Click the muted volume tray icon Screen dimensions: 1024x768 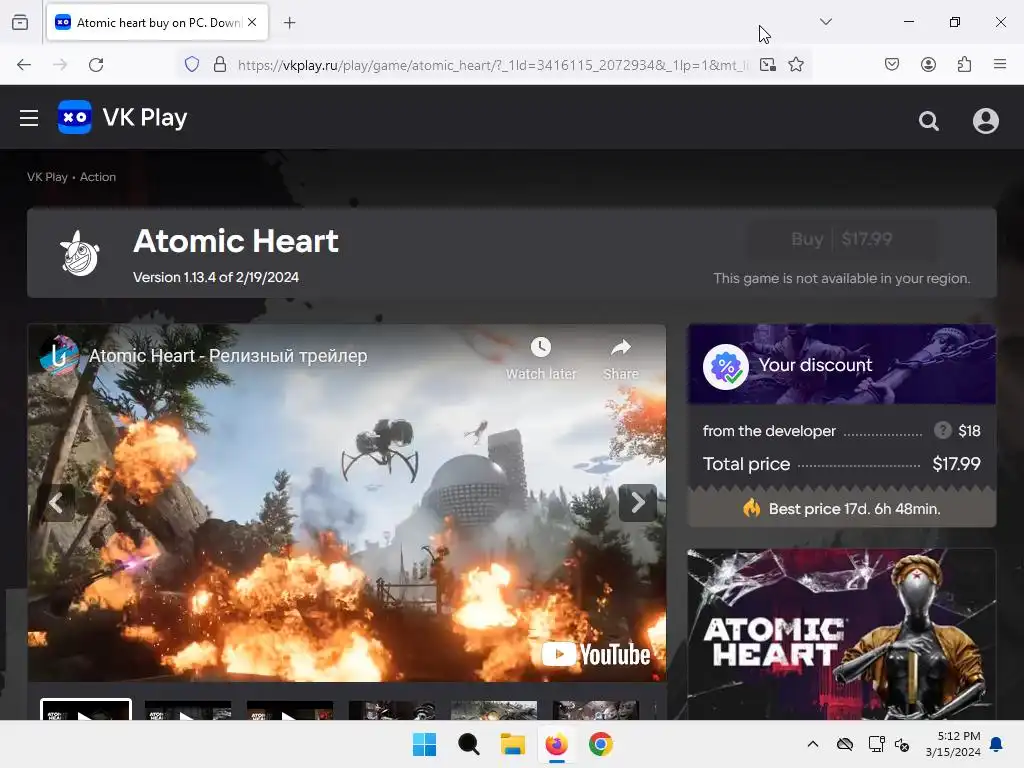(902, 744)
